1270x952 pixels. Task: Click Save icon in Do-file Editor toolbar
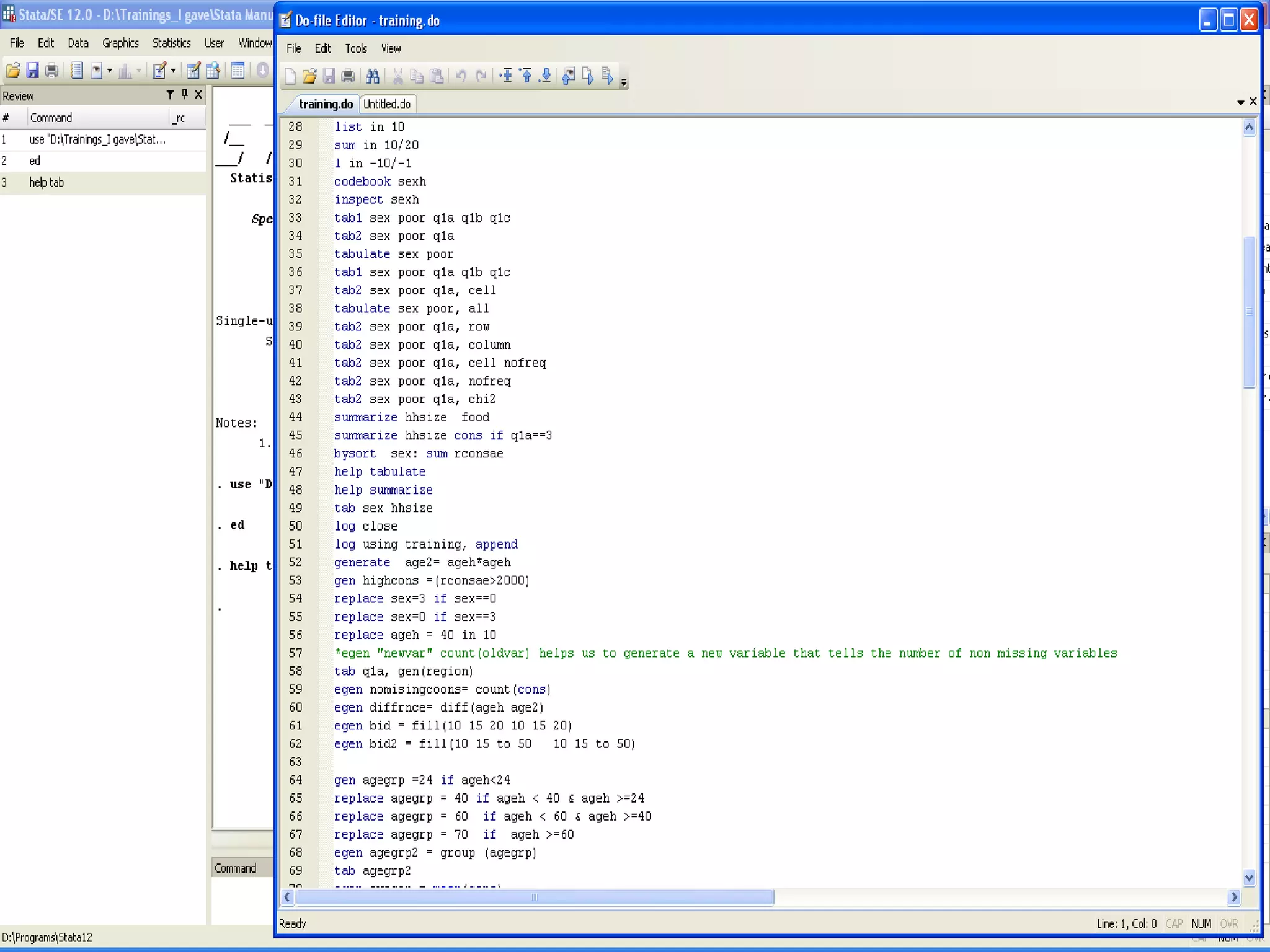[x=329, y=76]
